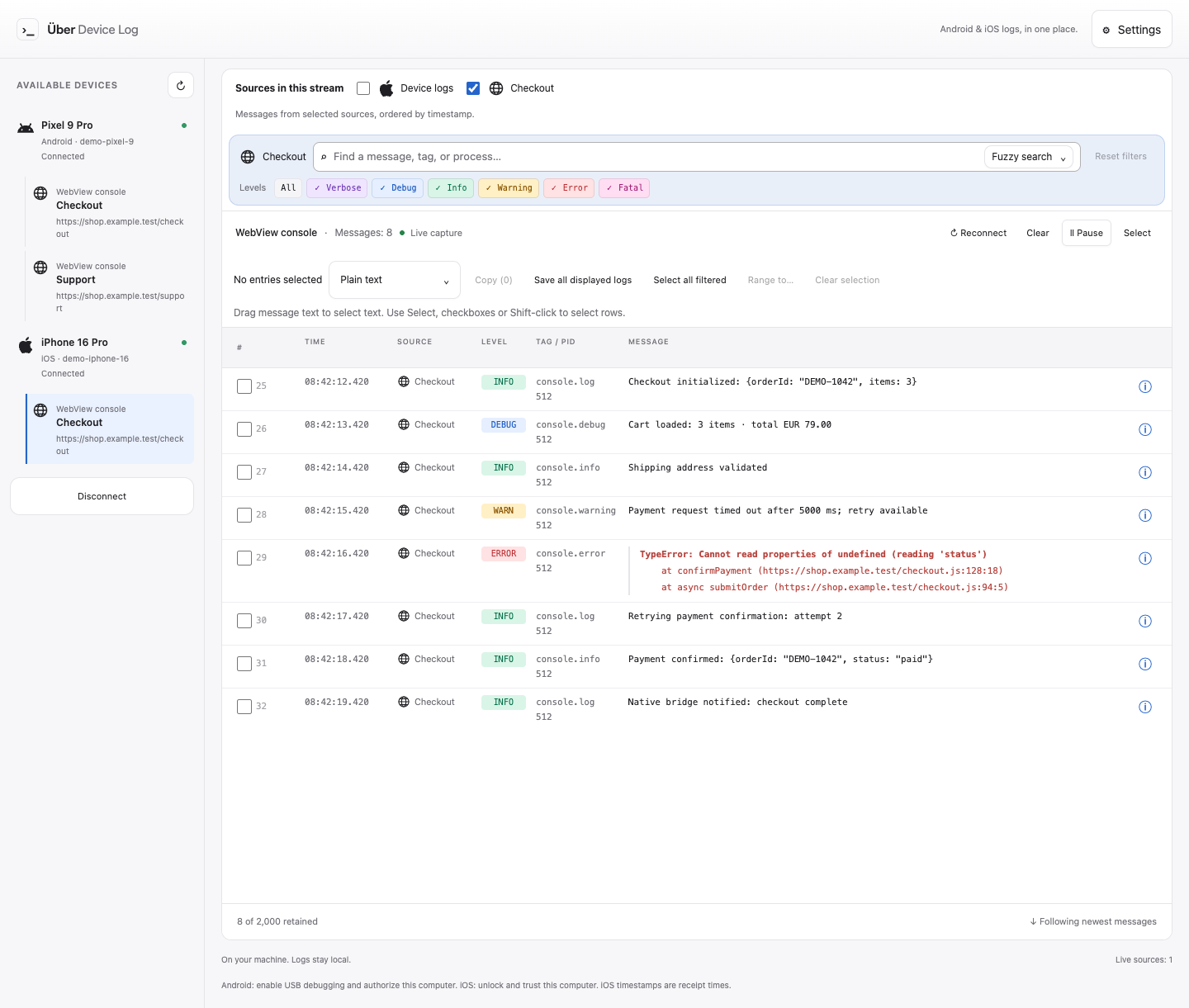Click the globe source icon in row 32

(404, 702)
